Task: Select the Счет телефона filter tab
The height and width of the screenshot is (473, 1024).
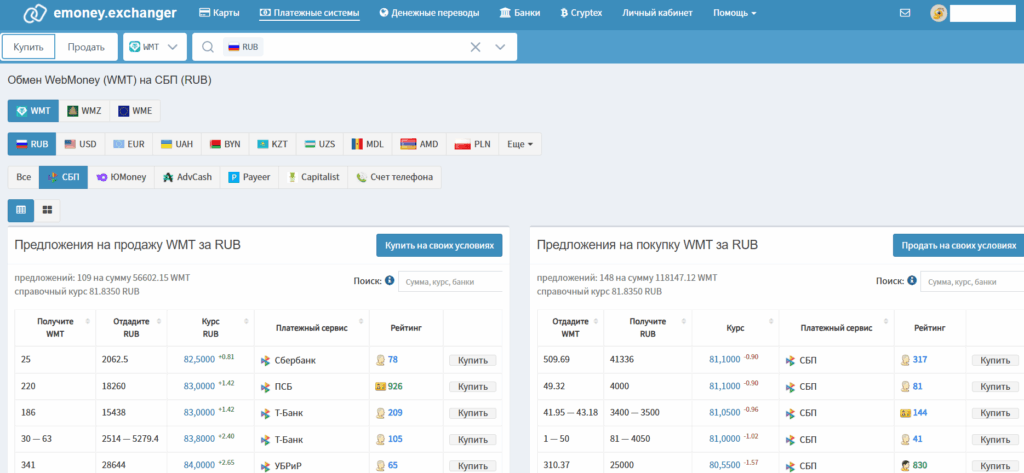Action: tap(394, 177)
